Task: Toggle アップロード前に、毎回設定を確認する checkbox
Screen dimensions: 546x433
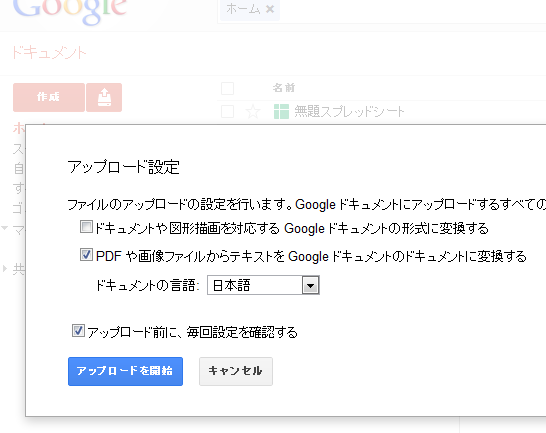Action: (78, 331)
